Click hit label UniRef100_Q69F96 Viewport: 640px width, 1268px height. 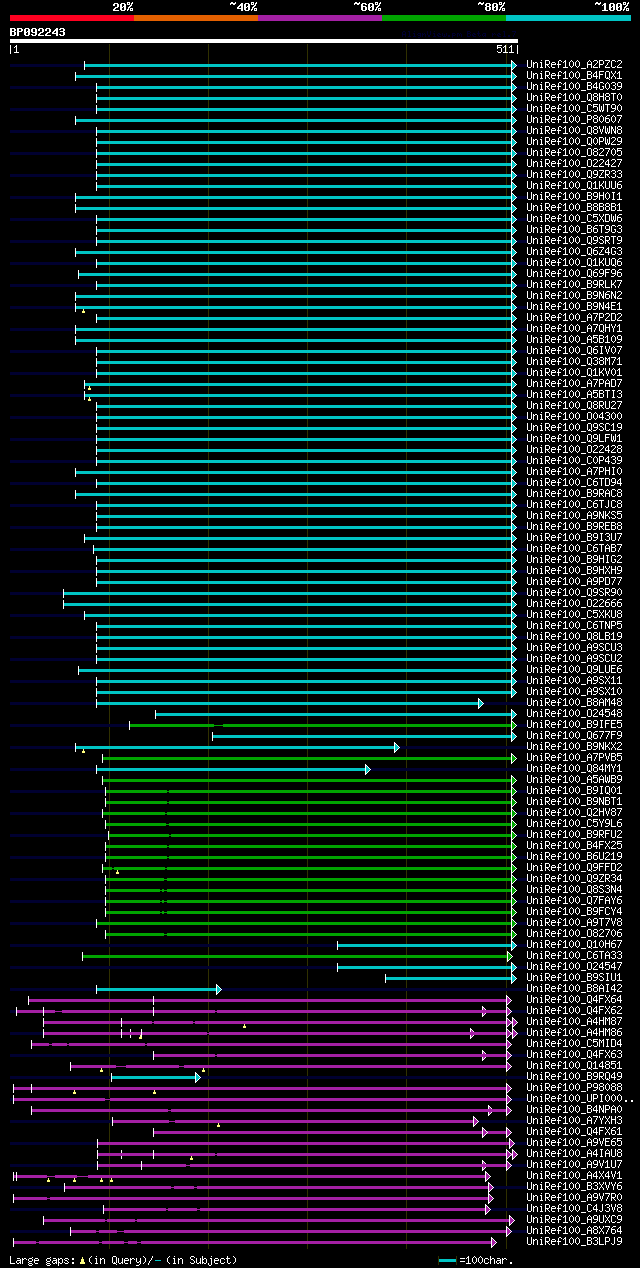574,273
